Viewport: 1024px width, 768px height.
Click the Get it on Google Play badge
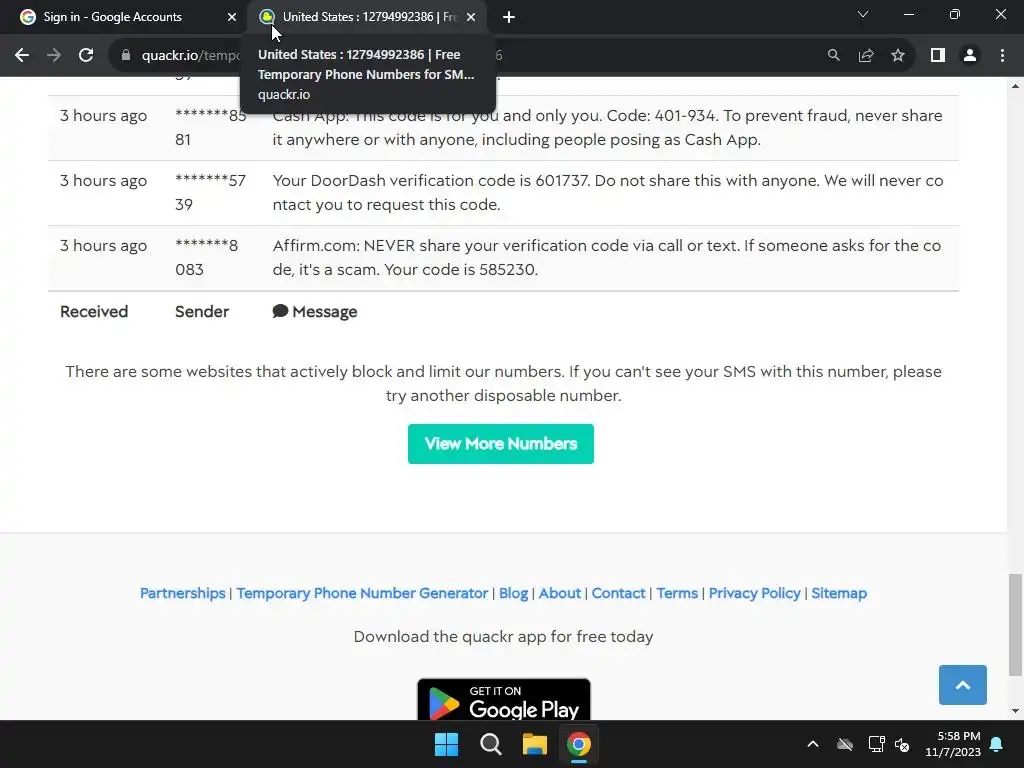[x=504, y=700]
